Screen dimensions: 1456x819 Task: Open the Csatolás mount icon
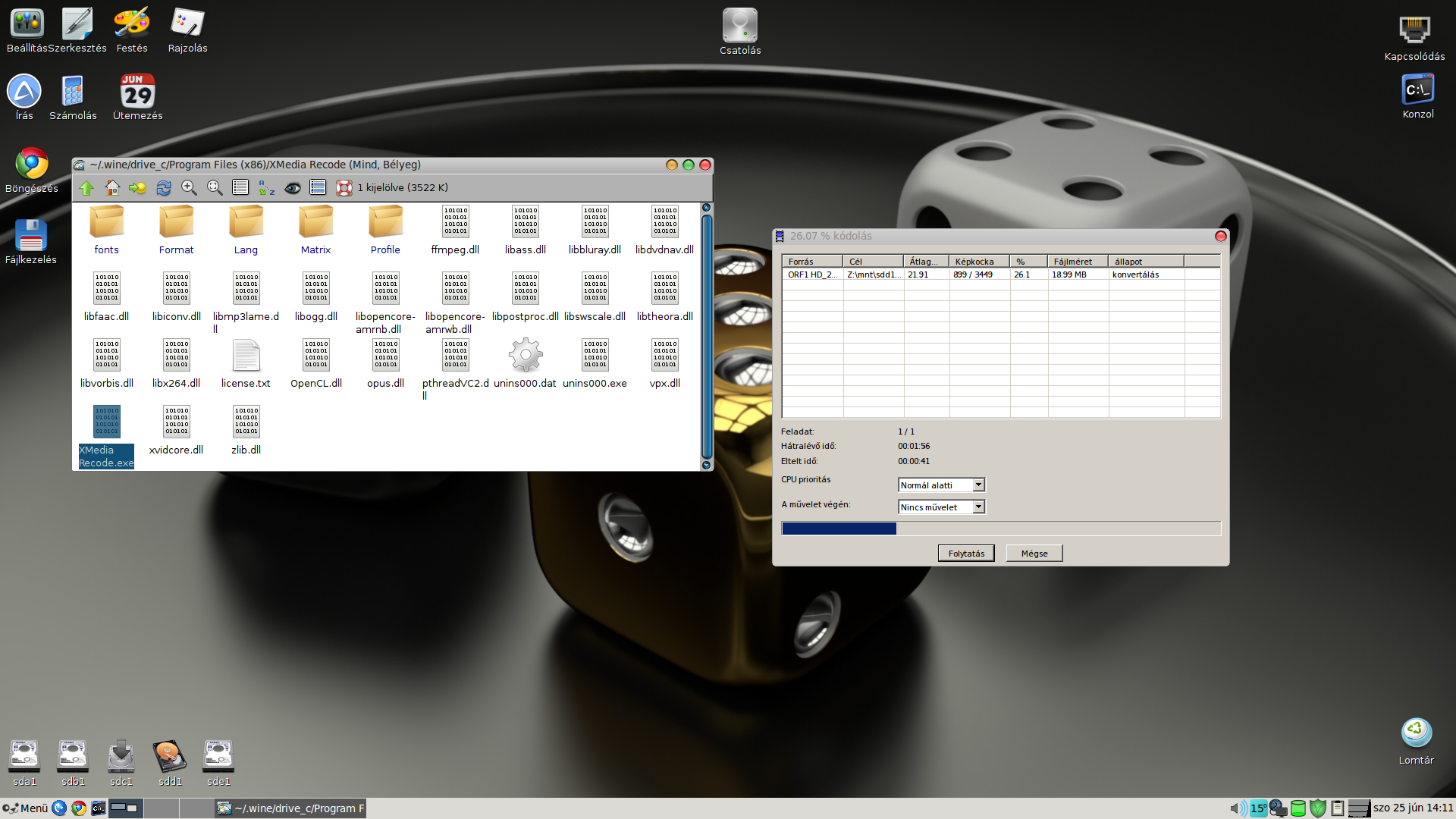tap(740, 32)
